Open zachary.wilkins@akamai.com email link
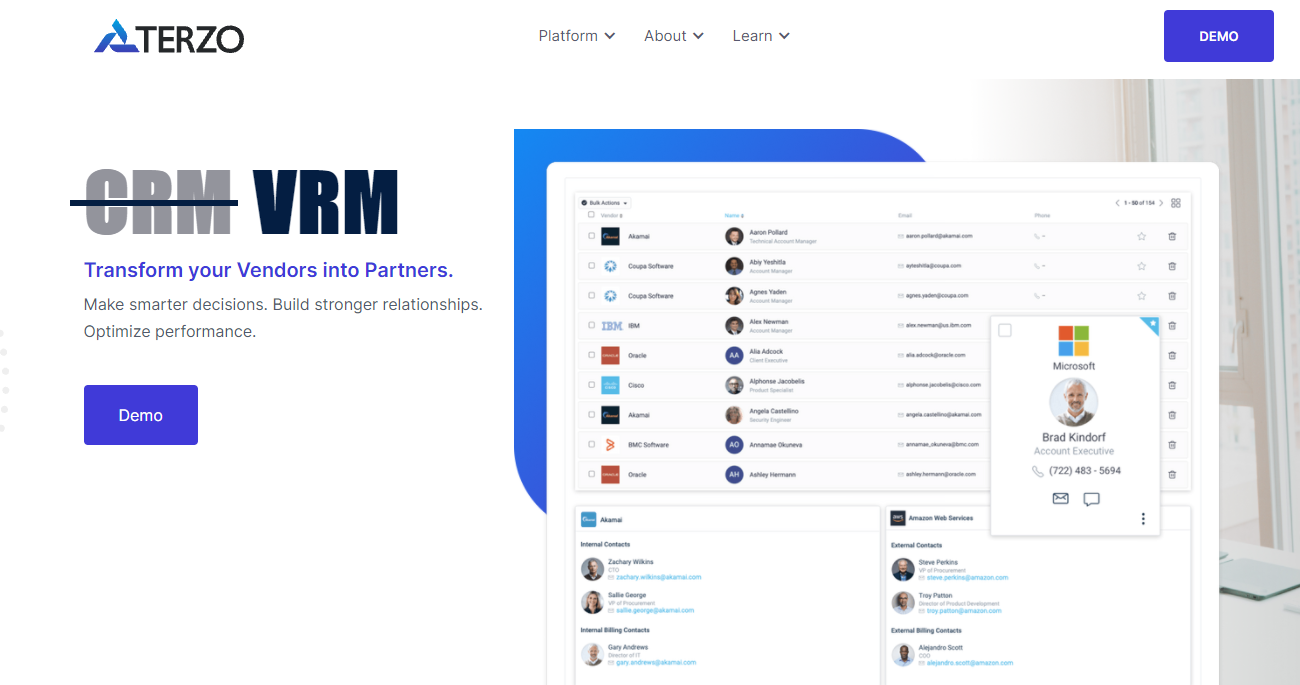This screenshot has width=1300, height=685. point(658,577)
